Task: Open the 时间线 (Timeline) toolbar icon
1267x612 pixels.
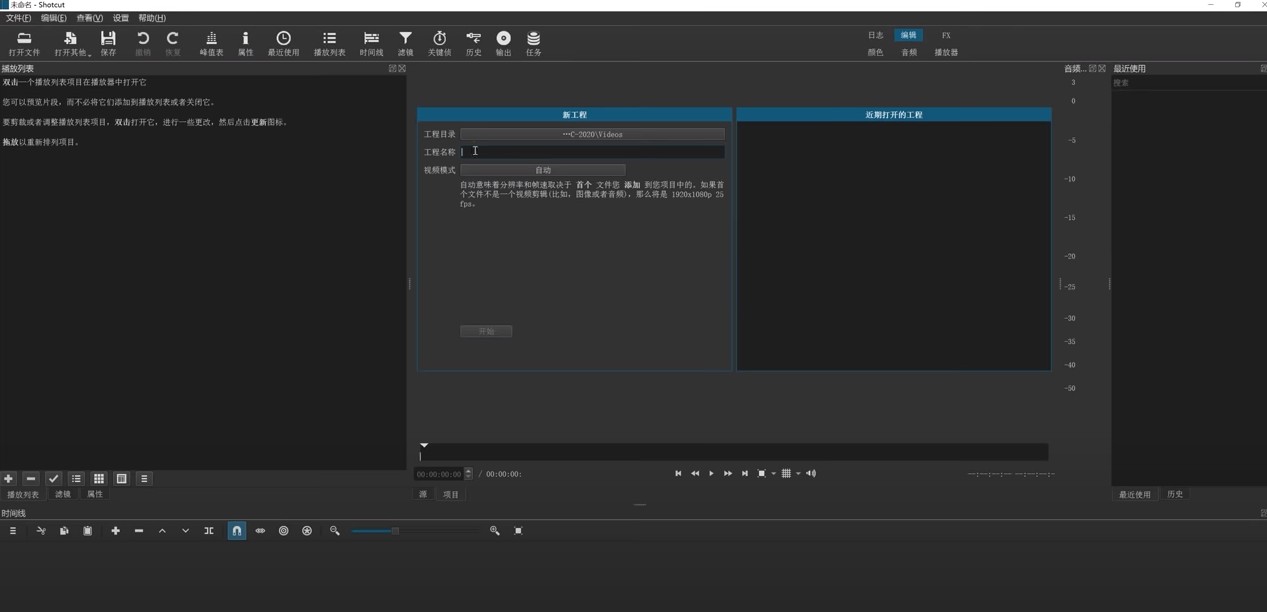Action: pyautogui.click(x=371, y=43)
